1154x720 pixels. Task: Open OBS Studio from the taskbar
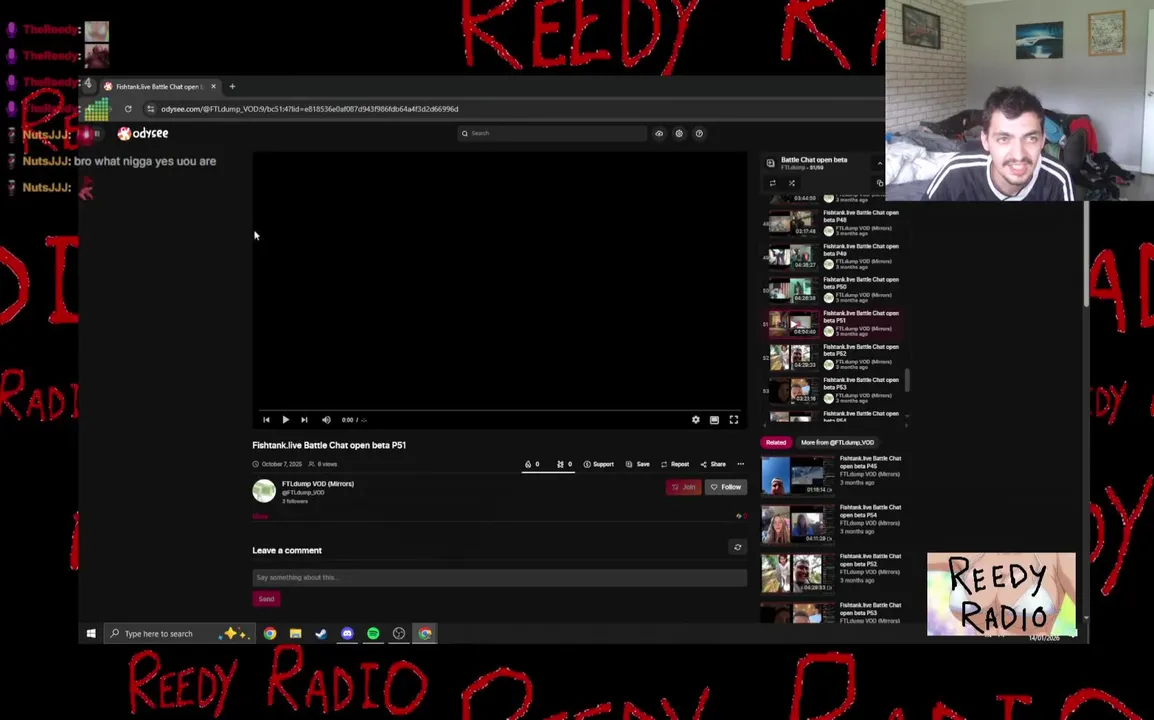pos(399,633)
